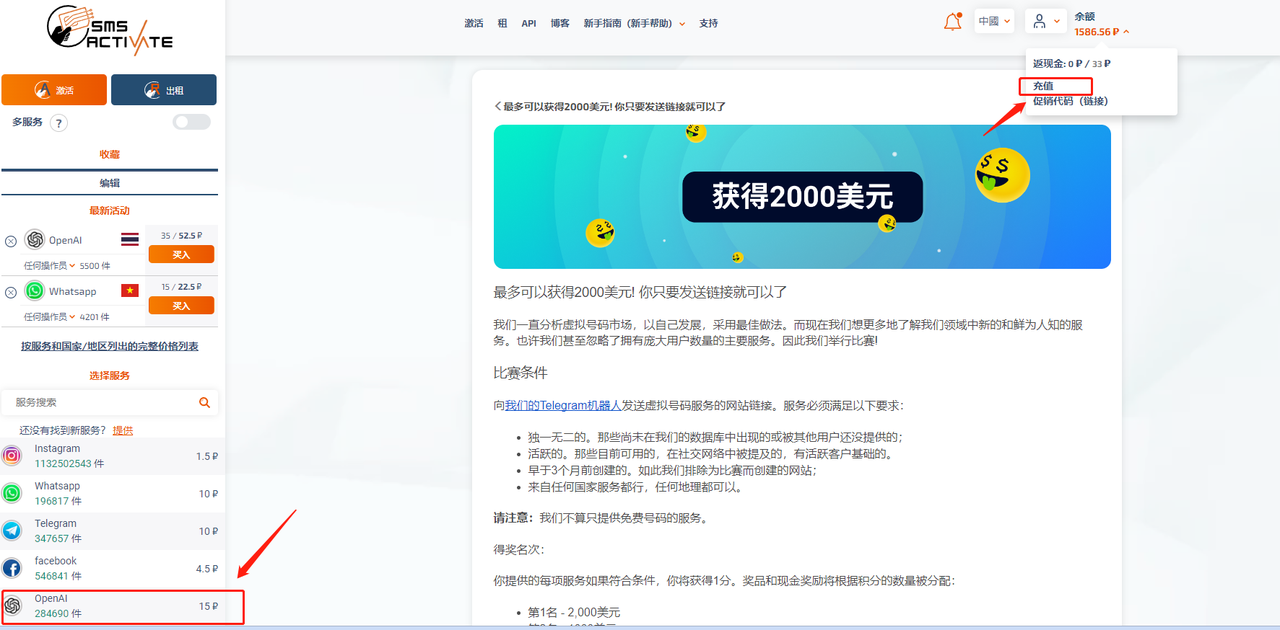The width and height of the screenshot is (1280, 630).
Task: Select the facebook service icon
Action: [x=12, y=568]
